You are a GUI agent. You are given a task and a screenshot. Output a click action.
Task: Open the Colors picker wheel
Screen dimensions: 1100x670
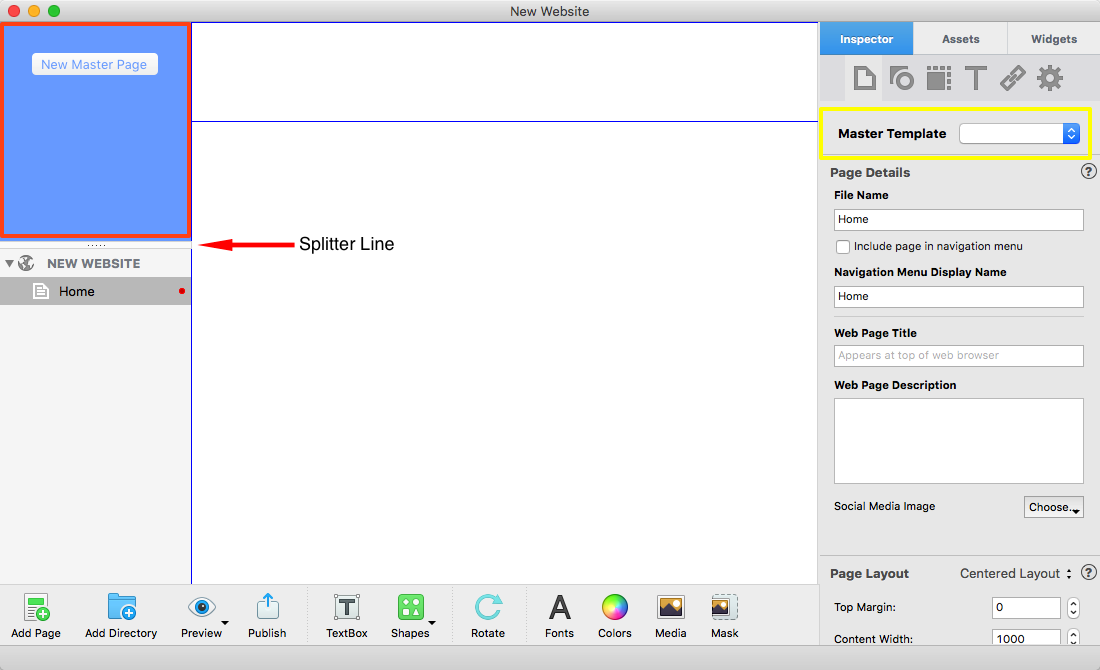coord(614,608)
